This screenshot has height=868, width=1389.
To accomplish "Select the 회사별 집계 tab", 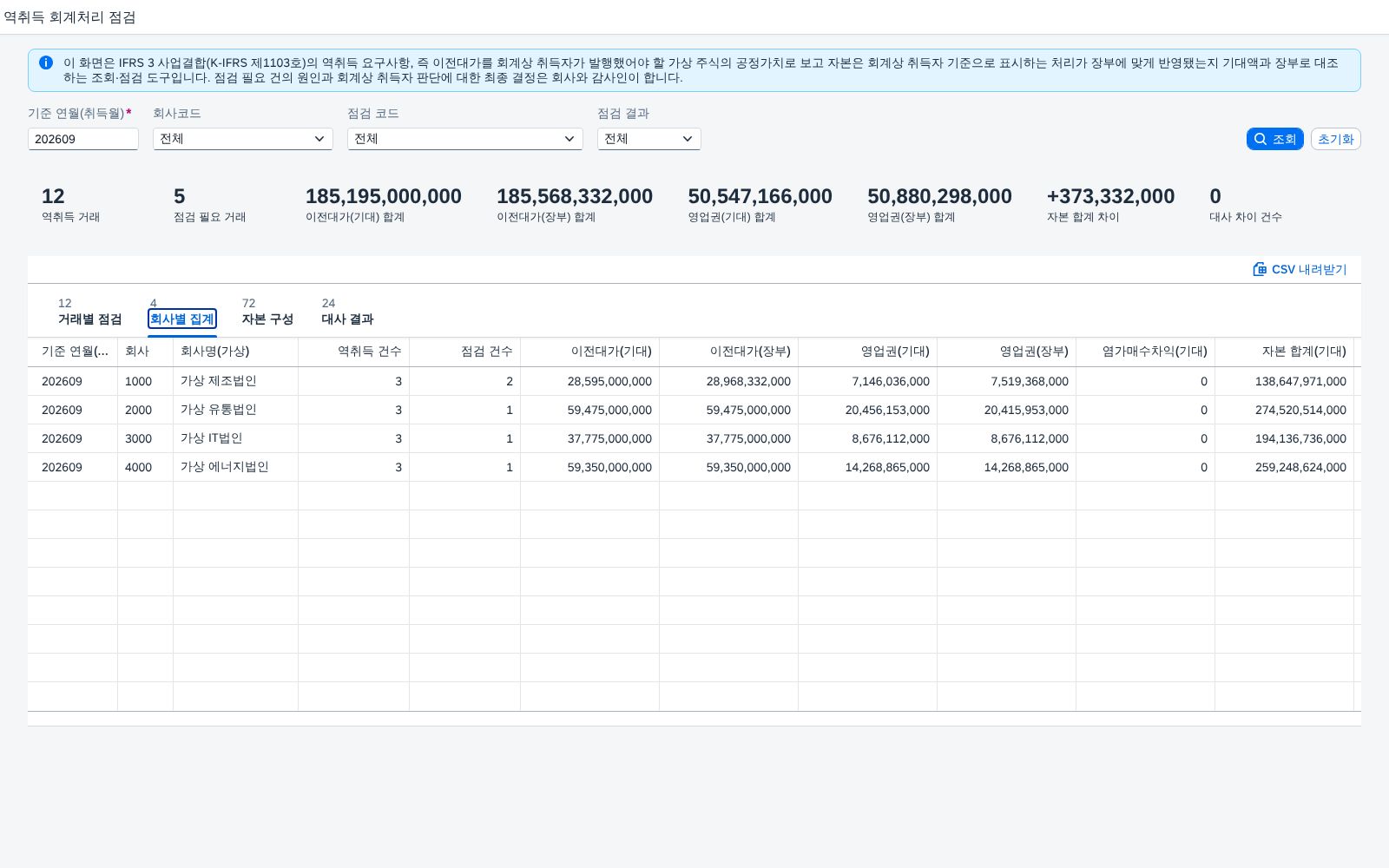I will click(182, 312).
